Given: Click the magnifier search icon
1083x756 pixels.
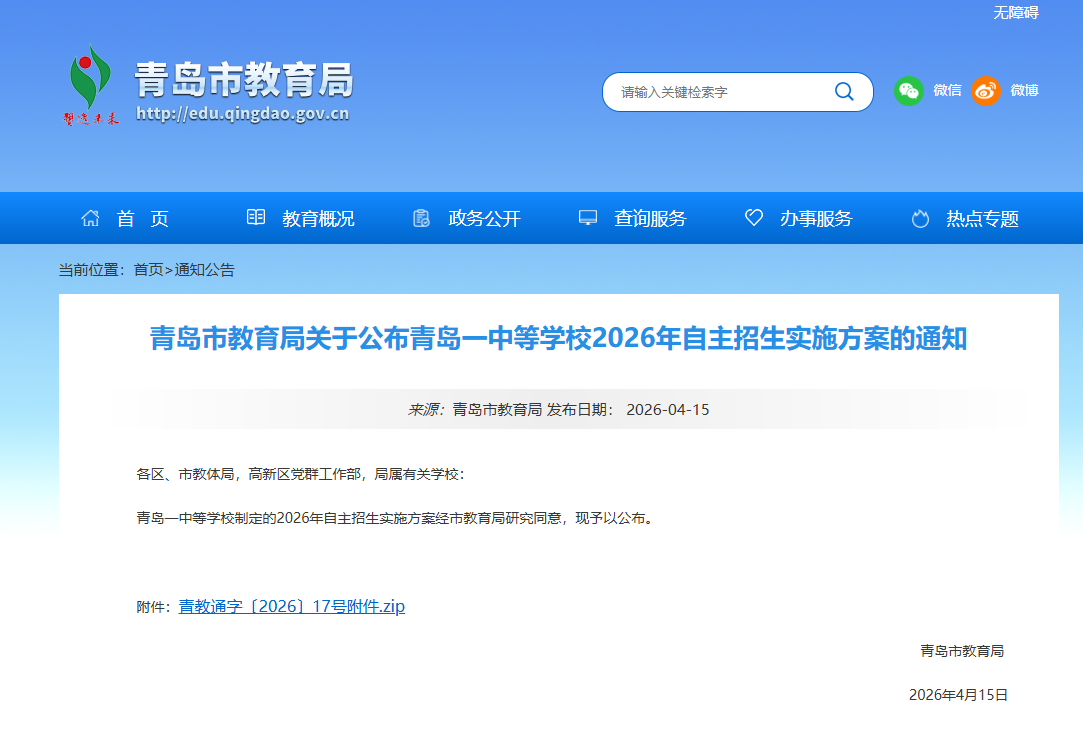Looking at the screenshot, I should pos(844,92).
